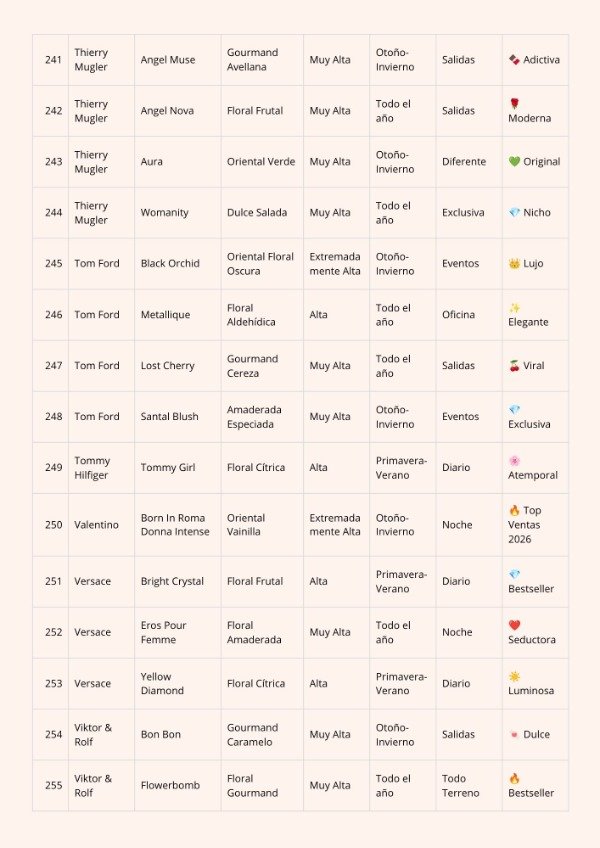The width and height of the screenshot is (600, 848).
Task: Click the green heart next to Original
Action: (x=514, y=161)
